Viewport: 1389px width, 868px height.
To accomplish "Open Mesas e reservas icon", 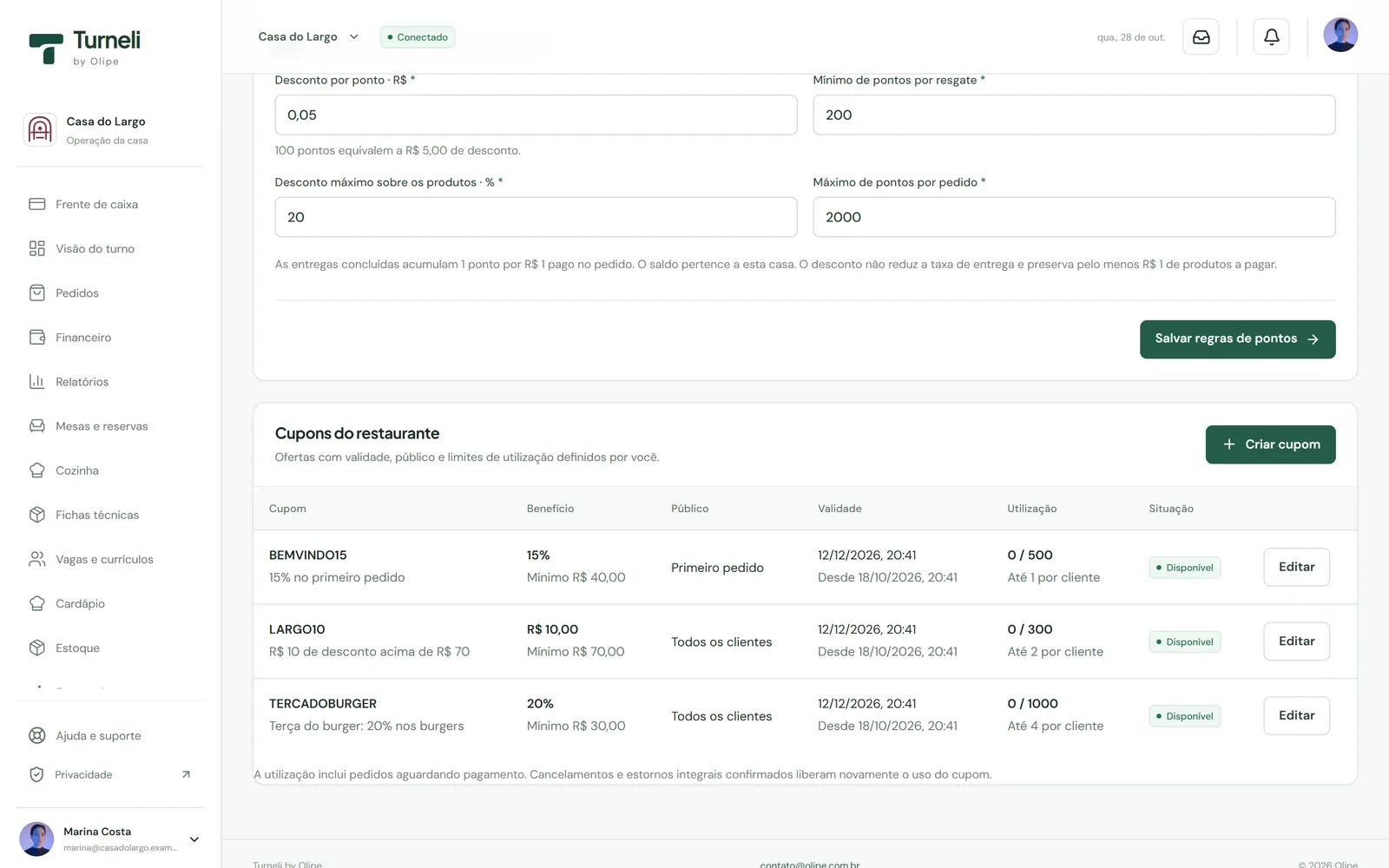I will (37, 426).
